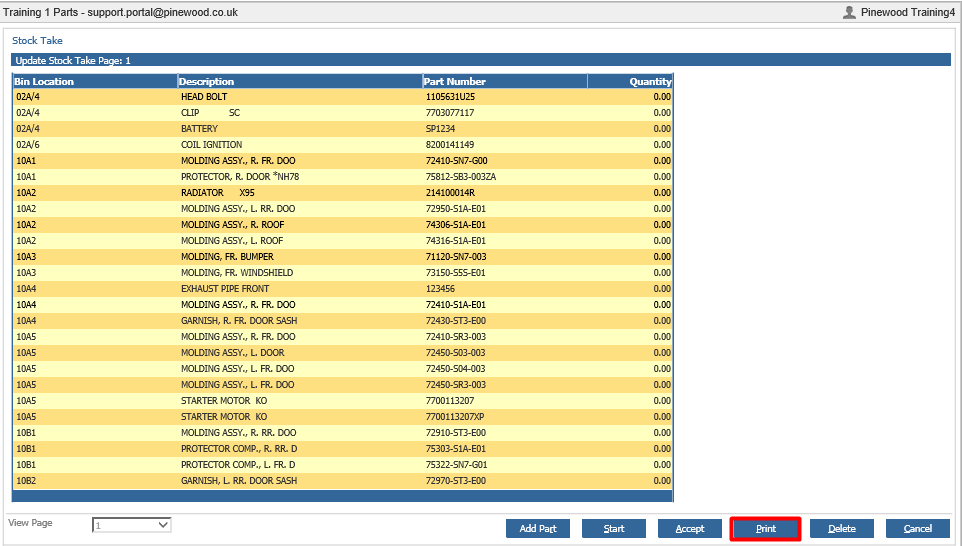Select the GARNISH, L. RR. DOOR SASH row

(x=343, y=481)
